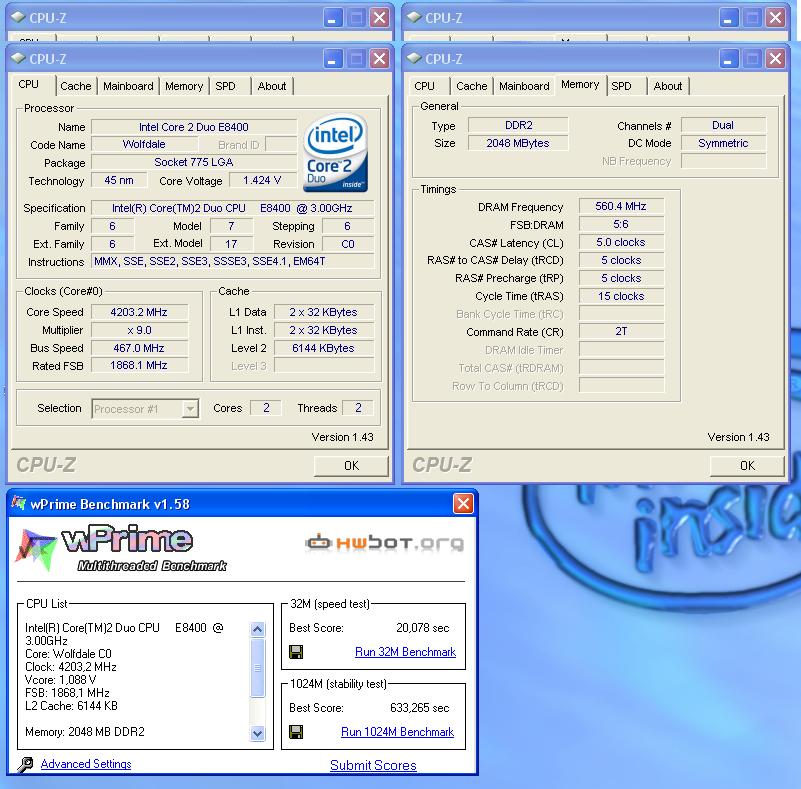Screen dimensions: 801x789
Task: Click the memory Type value DDR2
Action: click(x=517, y=126)
